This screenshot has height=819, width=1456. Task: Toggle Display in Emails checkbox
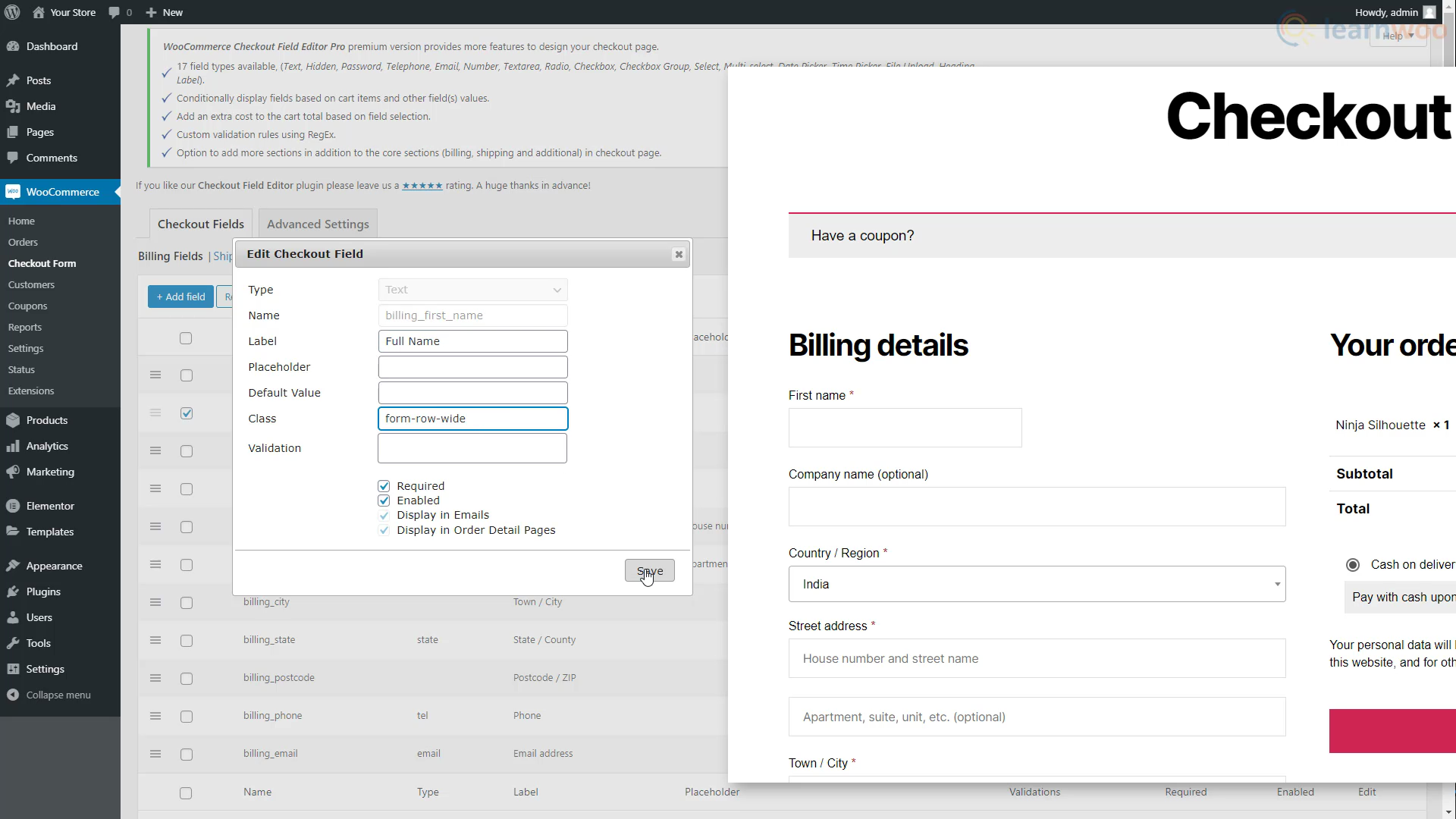pos(383,514)
